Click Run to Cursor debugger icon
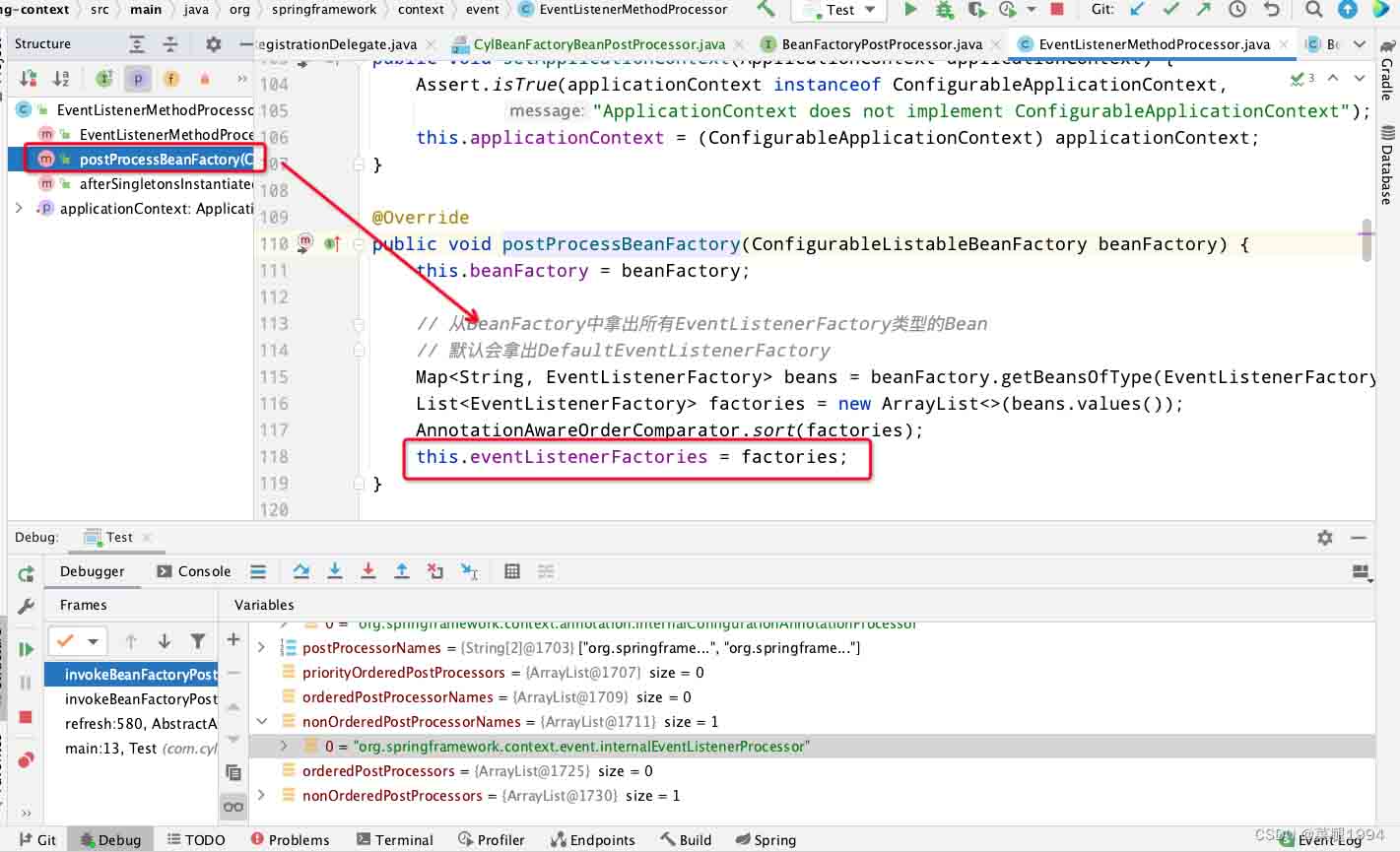 [x=470, y=571]
